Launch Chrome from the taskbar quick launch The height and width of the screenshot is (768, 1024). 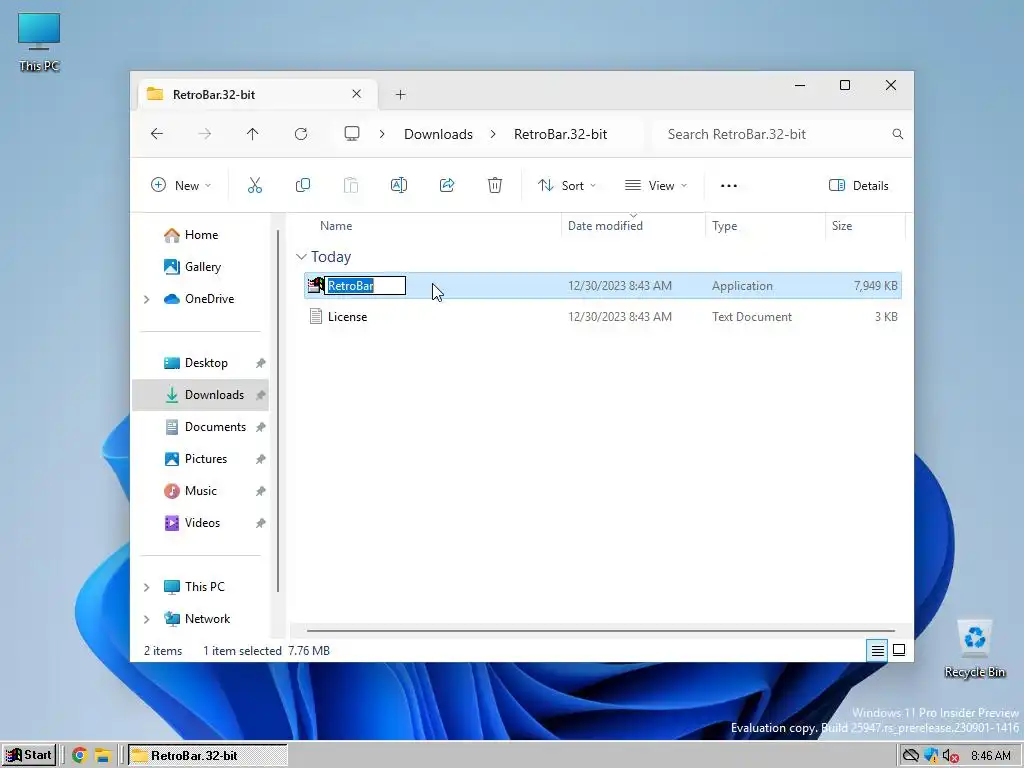tap(80, 756)
